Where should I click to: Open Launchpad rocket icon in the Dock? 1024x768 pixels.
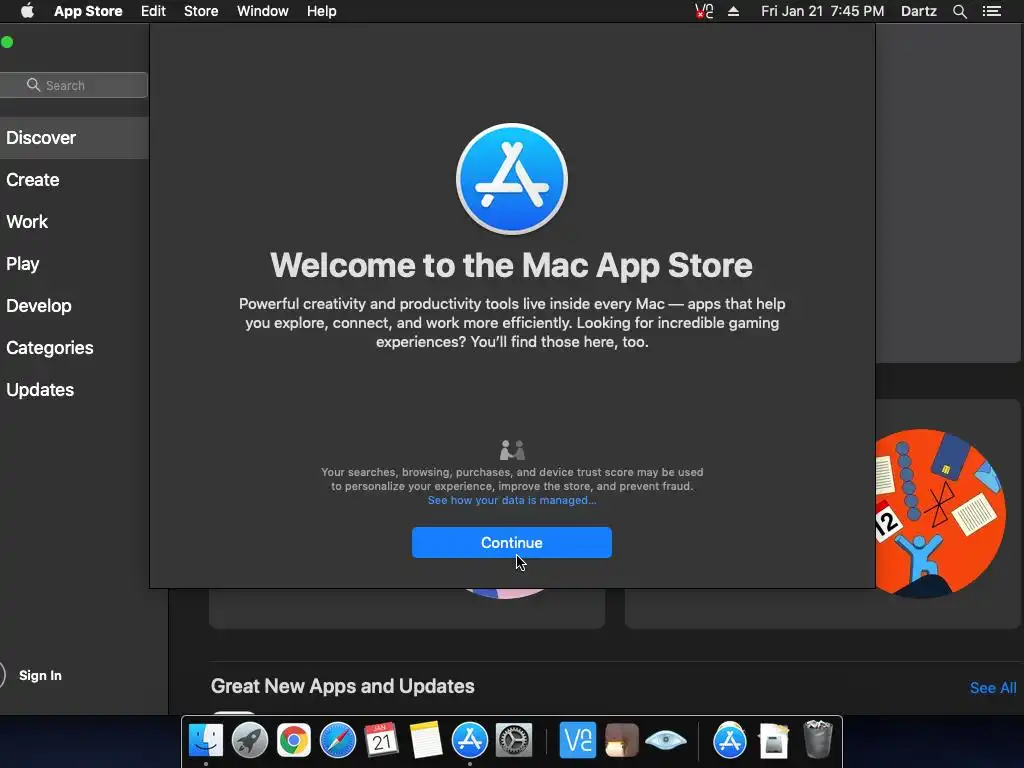[249, 740]
